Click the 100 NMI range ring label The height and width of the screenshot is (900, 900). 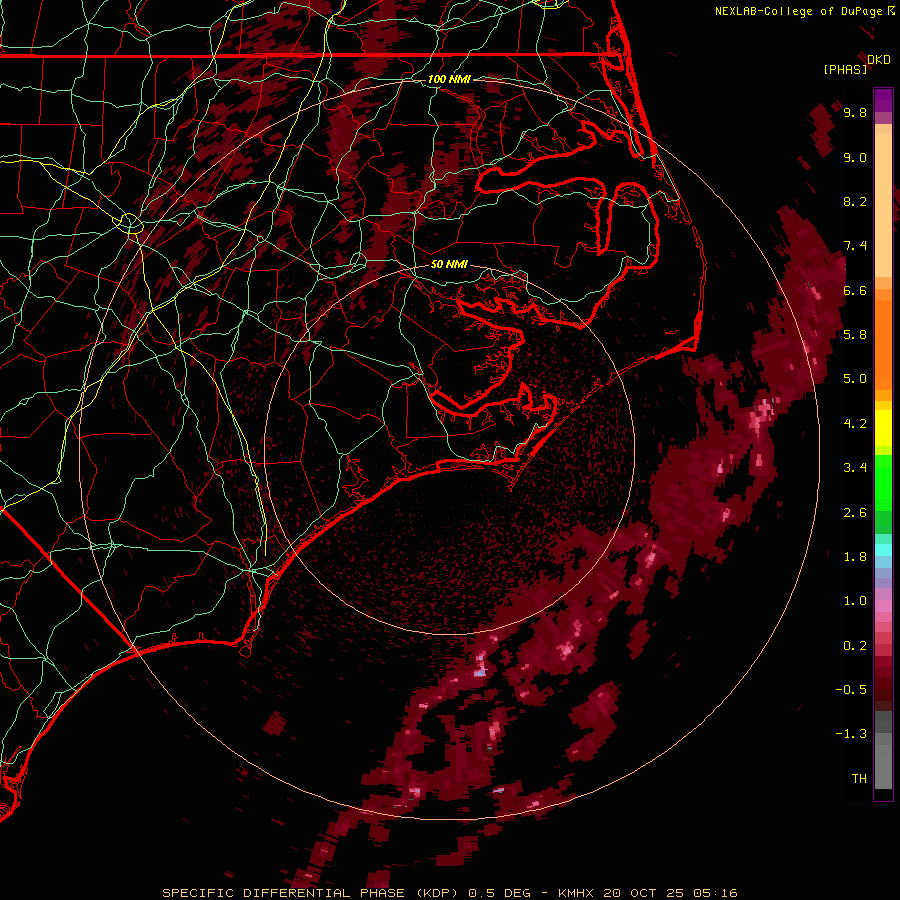[449, 79]
